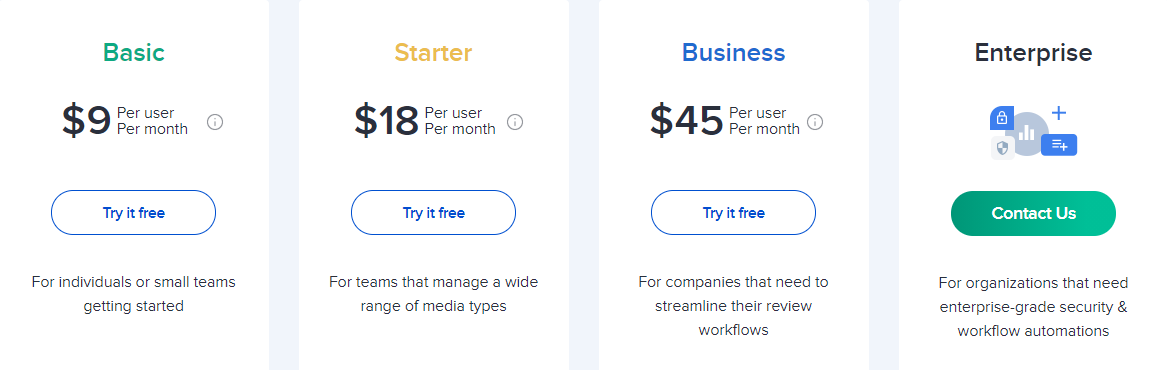The image size is (1167, 370).
Task: Select Try it free for Business plan
Action: (x=733, y=213)
